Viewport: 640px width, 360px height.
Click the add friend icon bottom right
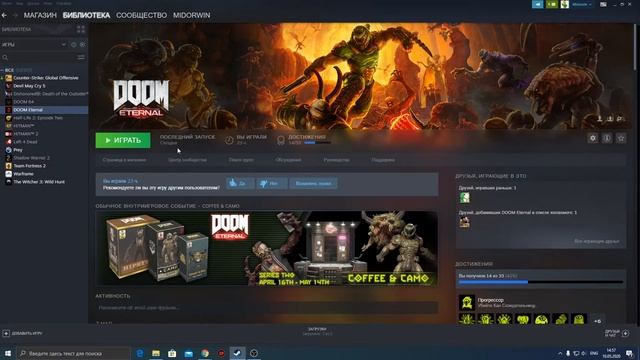(x=625, y=333)
